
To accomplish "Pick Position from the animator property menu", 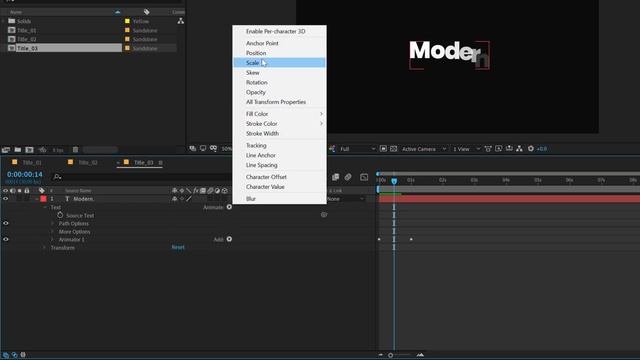I will click(x=279, y=53).
